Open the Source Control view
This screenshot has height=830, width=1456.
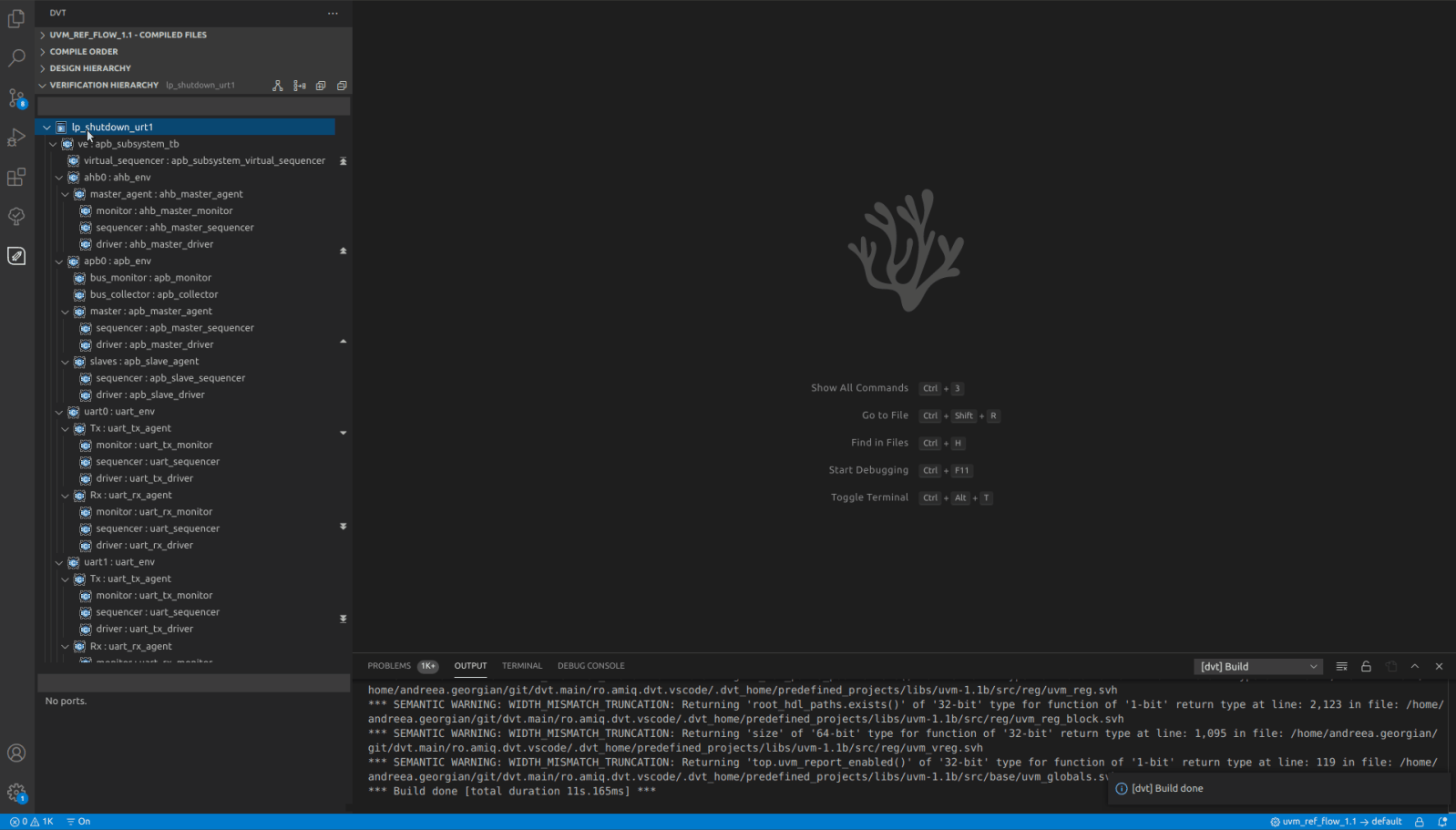[x=16, y=98]
